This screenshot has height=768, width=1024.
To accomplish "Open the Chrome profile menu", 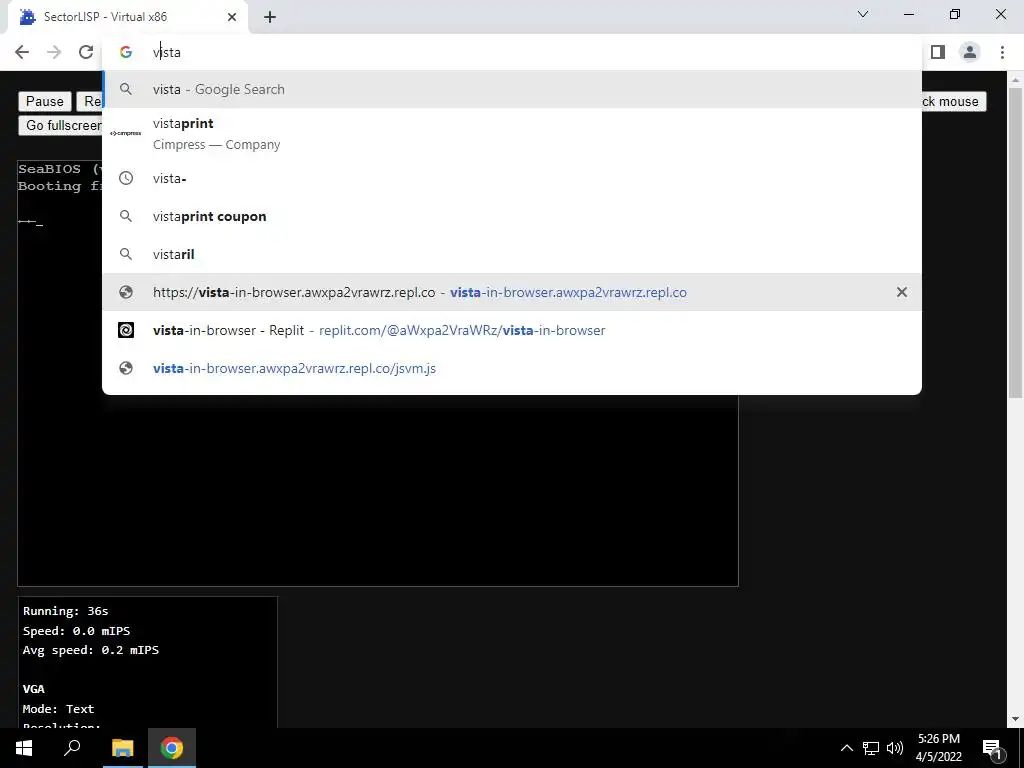I will 970,52.
